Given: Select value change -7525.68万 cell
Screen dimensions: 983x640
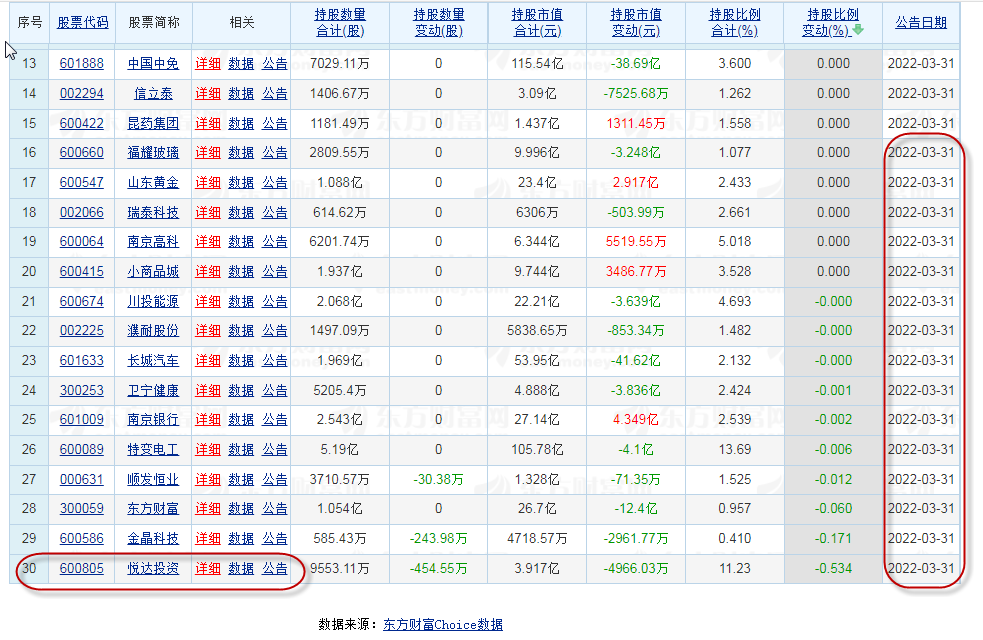Looking at the screenshot, I should coord(636,94).
